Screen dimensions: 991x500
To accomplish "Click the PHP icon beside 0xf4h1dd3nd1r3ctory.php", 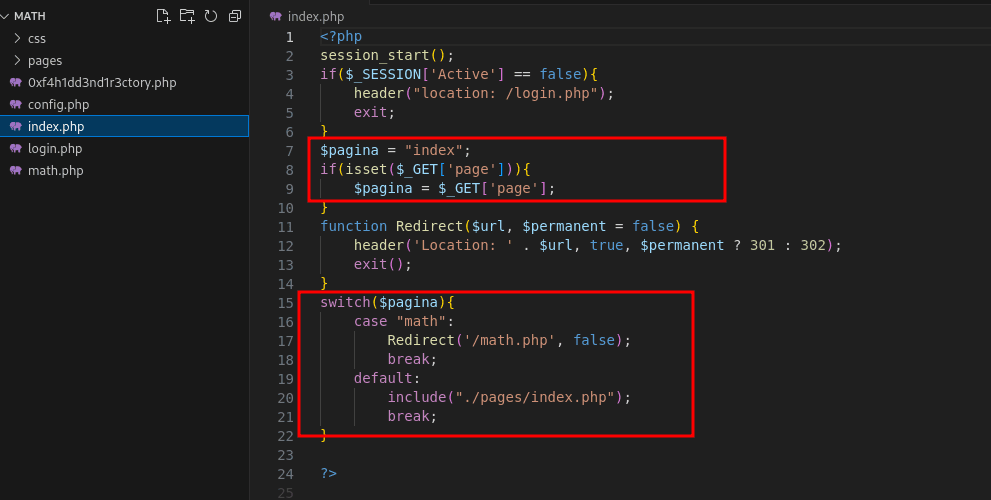I will tap(16, 83).
